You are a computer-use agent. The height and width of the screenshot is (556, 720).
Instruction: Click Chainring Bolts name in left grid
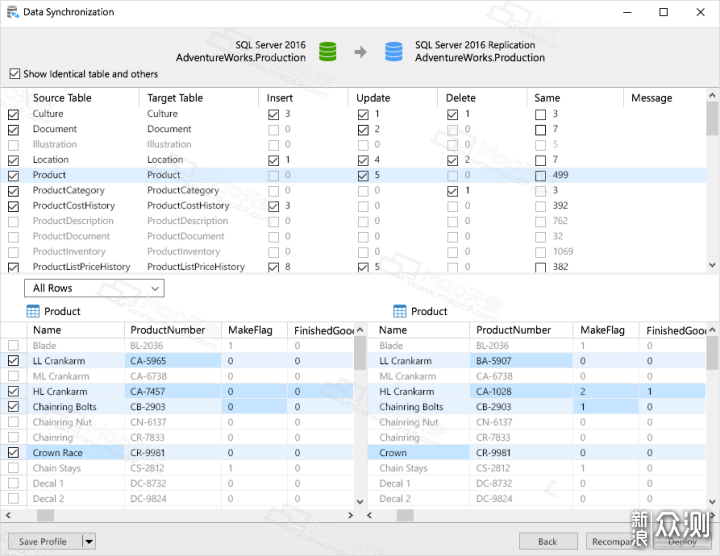click(64, 407)
